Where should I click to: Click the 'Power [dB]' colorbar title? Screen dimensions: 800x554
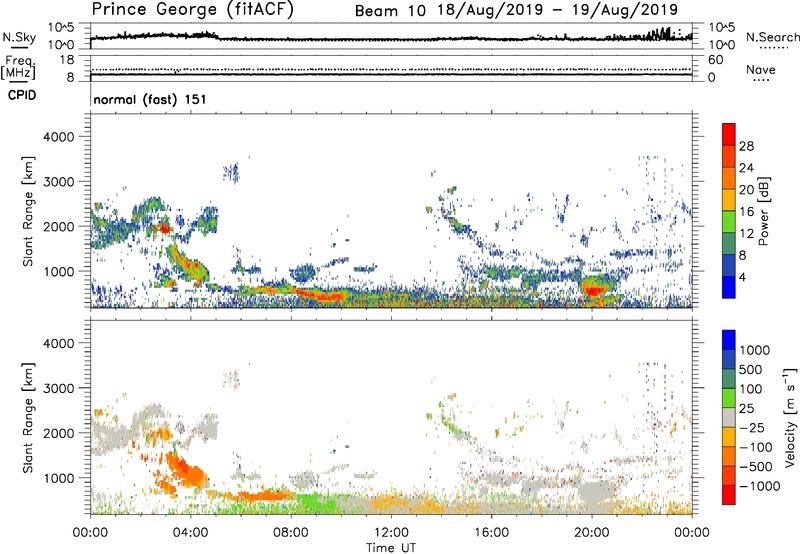pyautogui.click(x=763, y=211)
